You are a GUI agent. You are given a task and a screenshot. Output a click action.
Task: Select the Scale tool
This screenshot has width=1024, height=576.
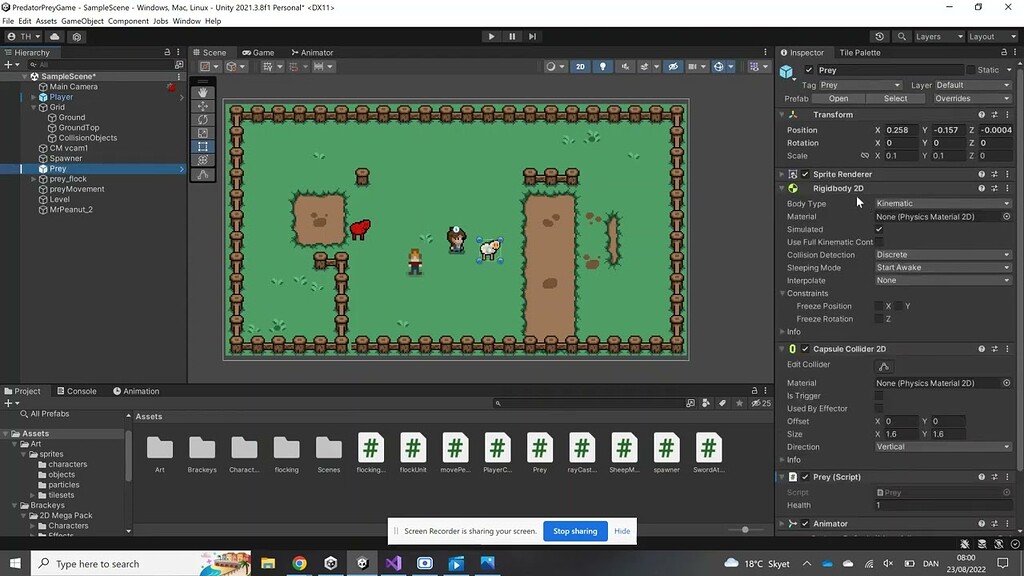pos(203,133)
